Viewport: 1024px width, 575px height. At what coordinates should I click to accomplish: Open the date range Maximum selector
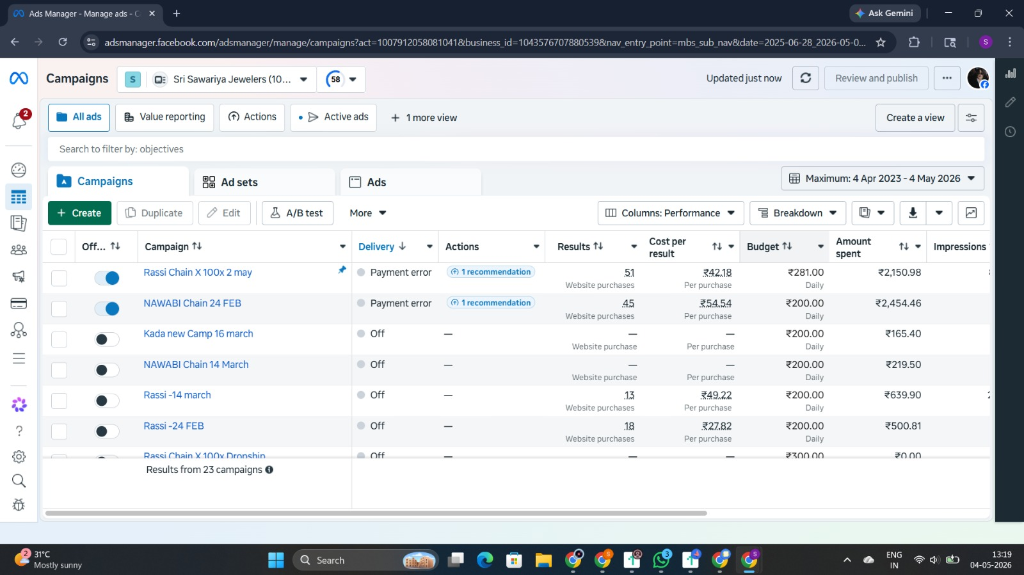coord(882,178)
